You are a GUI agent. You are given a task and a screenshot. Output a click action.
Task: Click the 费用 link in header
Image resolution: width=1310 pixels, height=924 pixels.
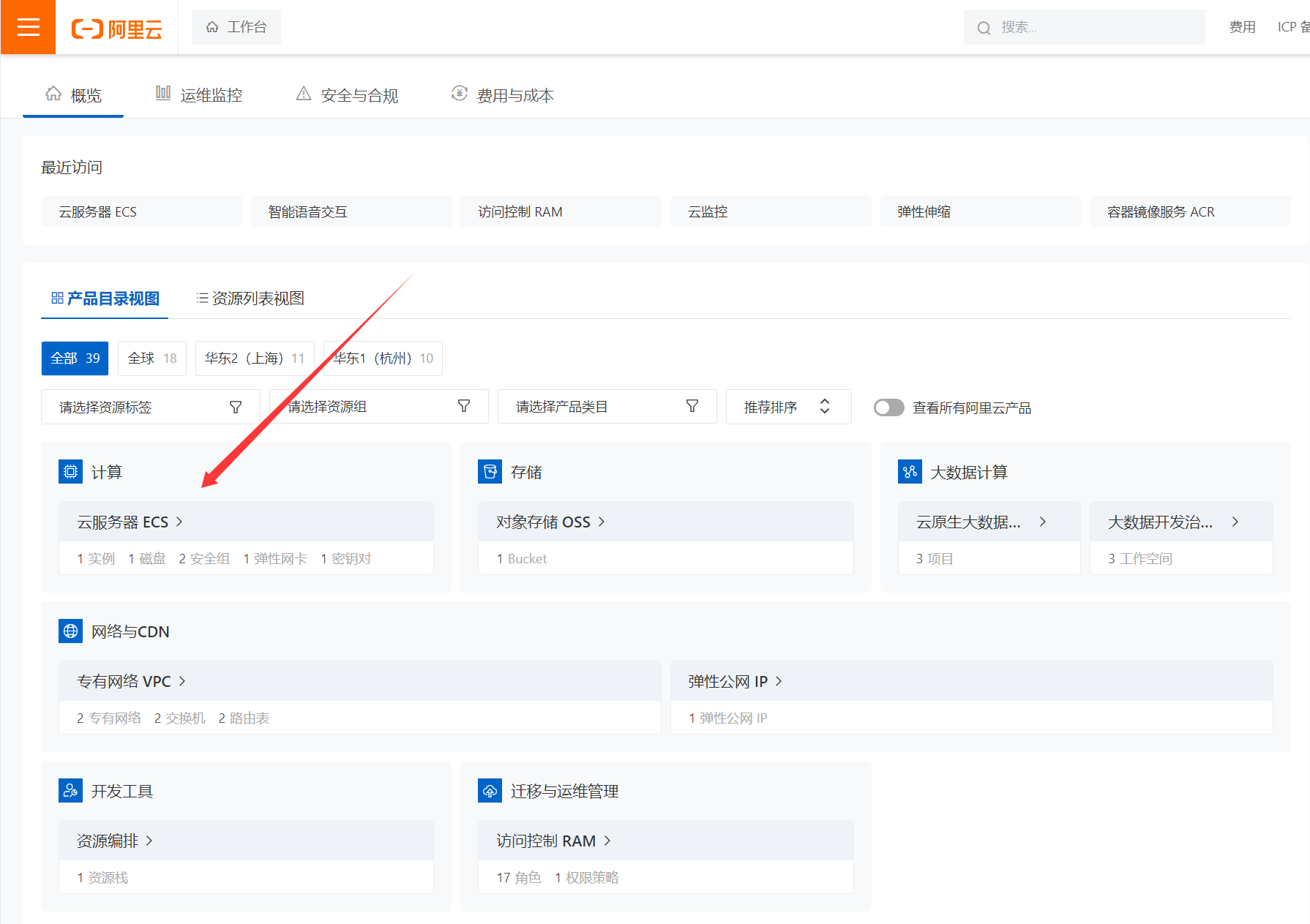tap(1243, 27)
